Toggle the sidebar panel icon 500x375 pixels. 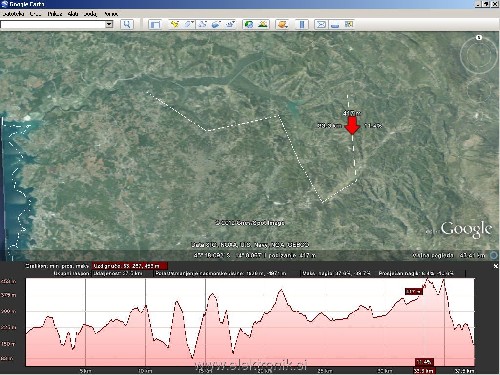click(155, 24)
